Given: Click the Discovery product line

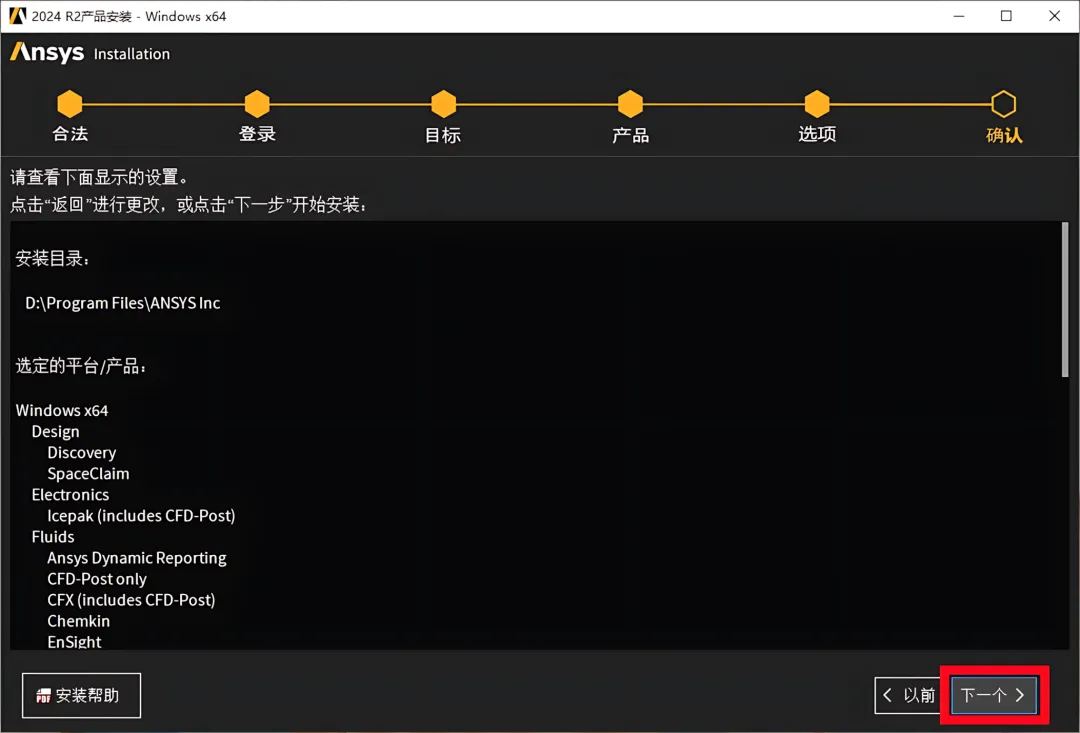Looking at the screenshot, I should pyautogui.click(x=81, y=453).
